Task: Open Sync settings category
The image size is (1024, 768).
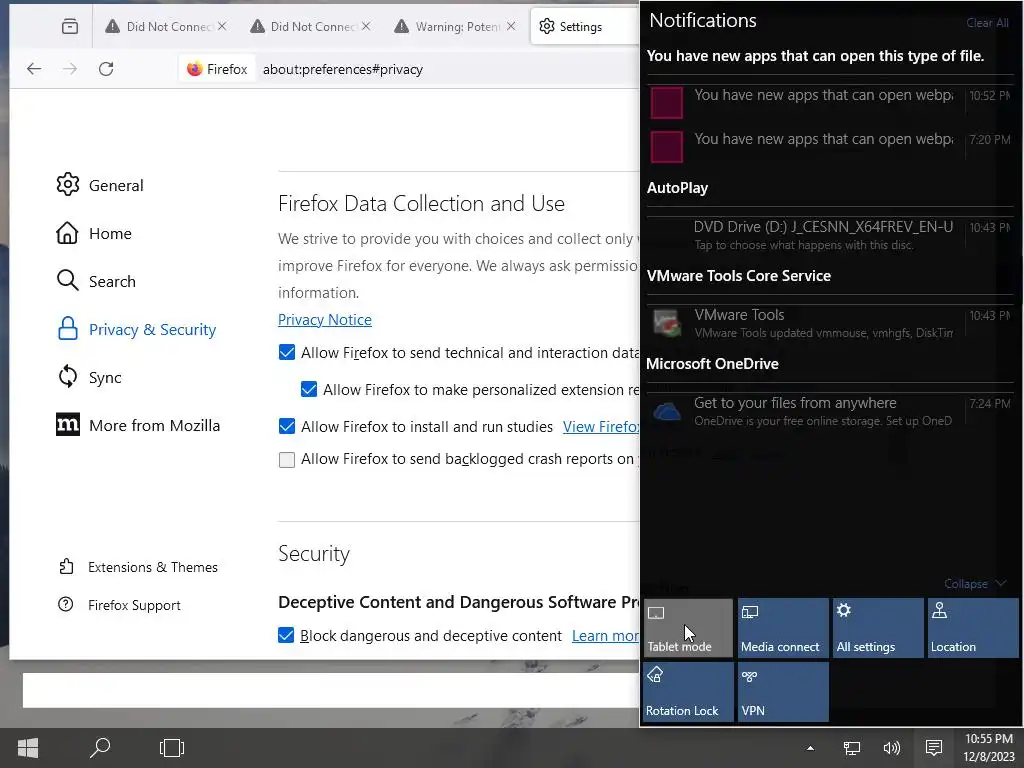Action: coord(88,377)
